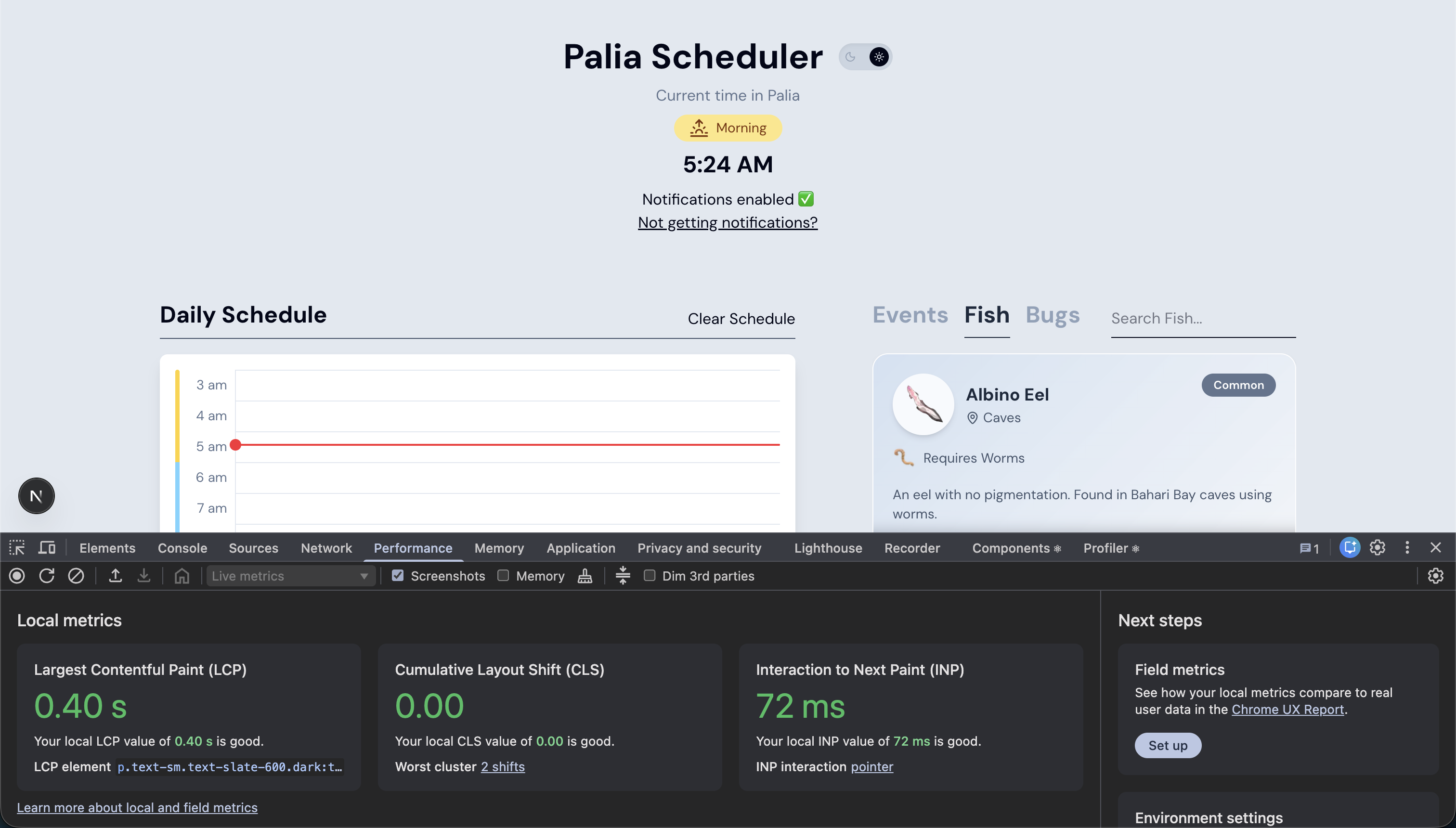Viewport: 1456px width, 828px height.
Task: Enable Dim 3rd parties checkbox
Action: coord(649,575)
